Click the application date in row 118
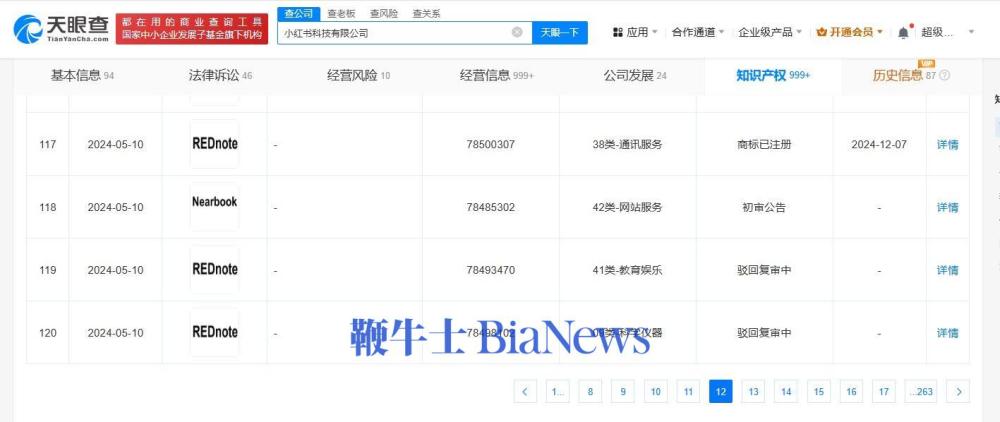This screenshot has width=1000, height=422. [x=115, y=207]
